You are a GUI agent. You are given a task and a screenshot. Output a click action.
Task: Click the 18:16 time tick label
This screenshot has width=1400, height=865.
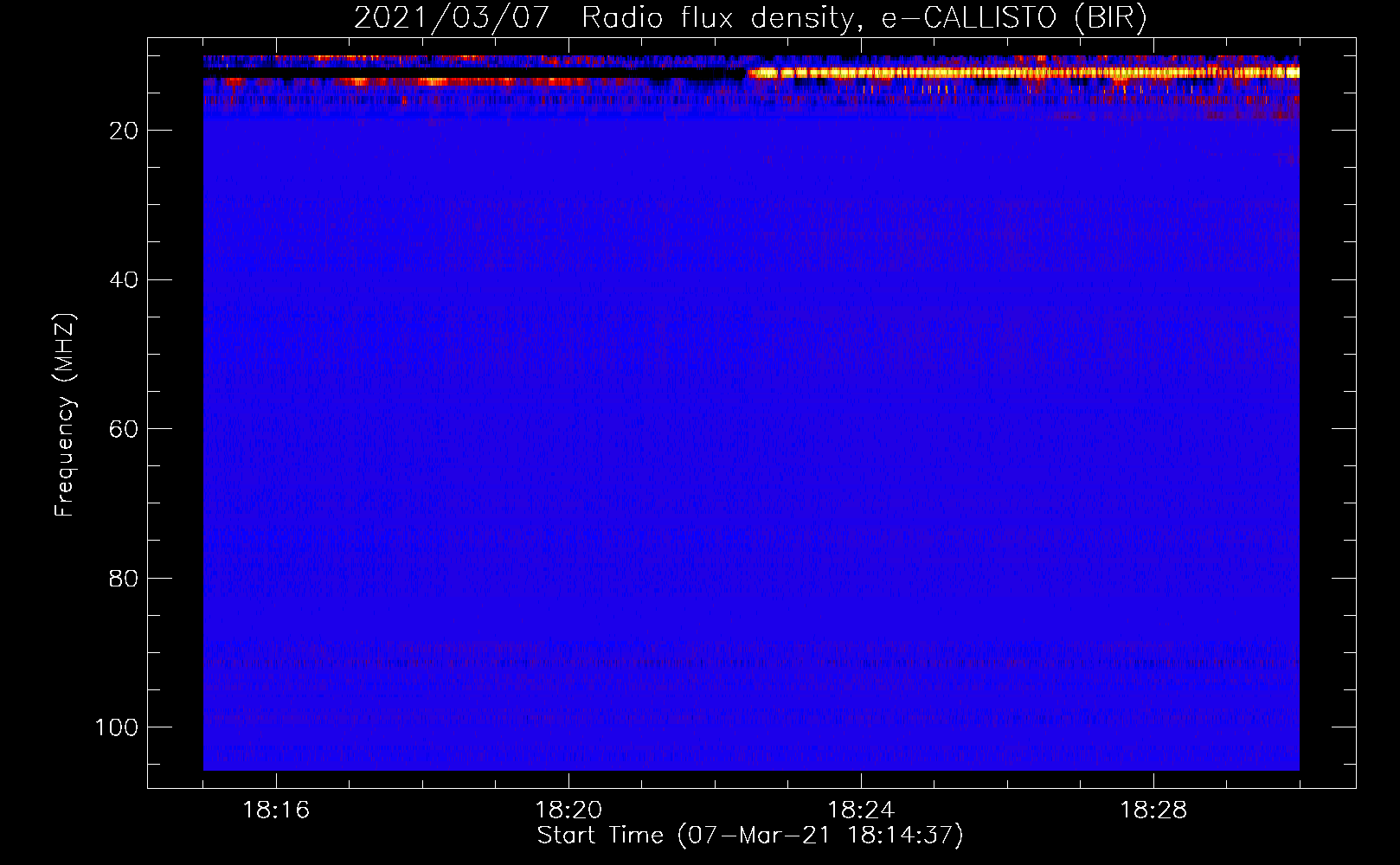tap(276, 811)
